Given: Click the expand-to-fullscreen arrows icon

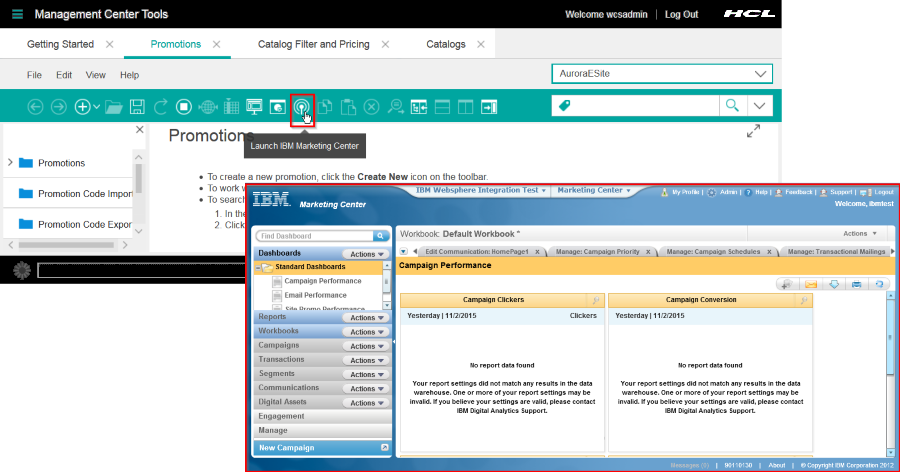Looking at the screenshot, I should (753, 131).
